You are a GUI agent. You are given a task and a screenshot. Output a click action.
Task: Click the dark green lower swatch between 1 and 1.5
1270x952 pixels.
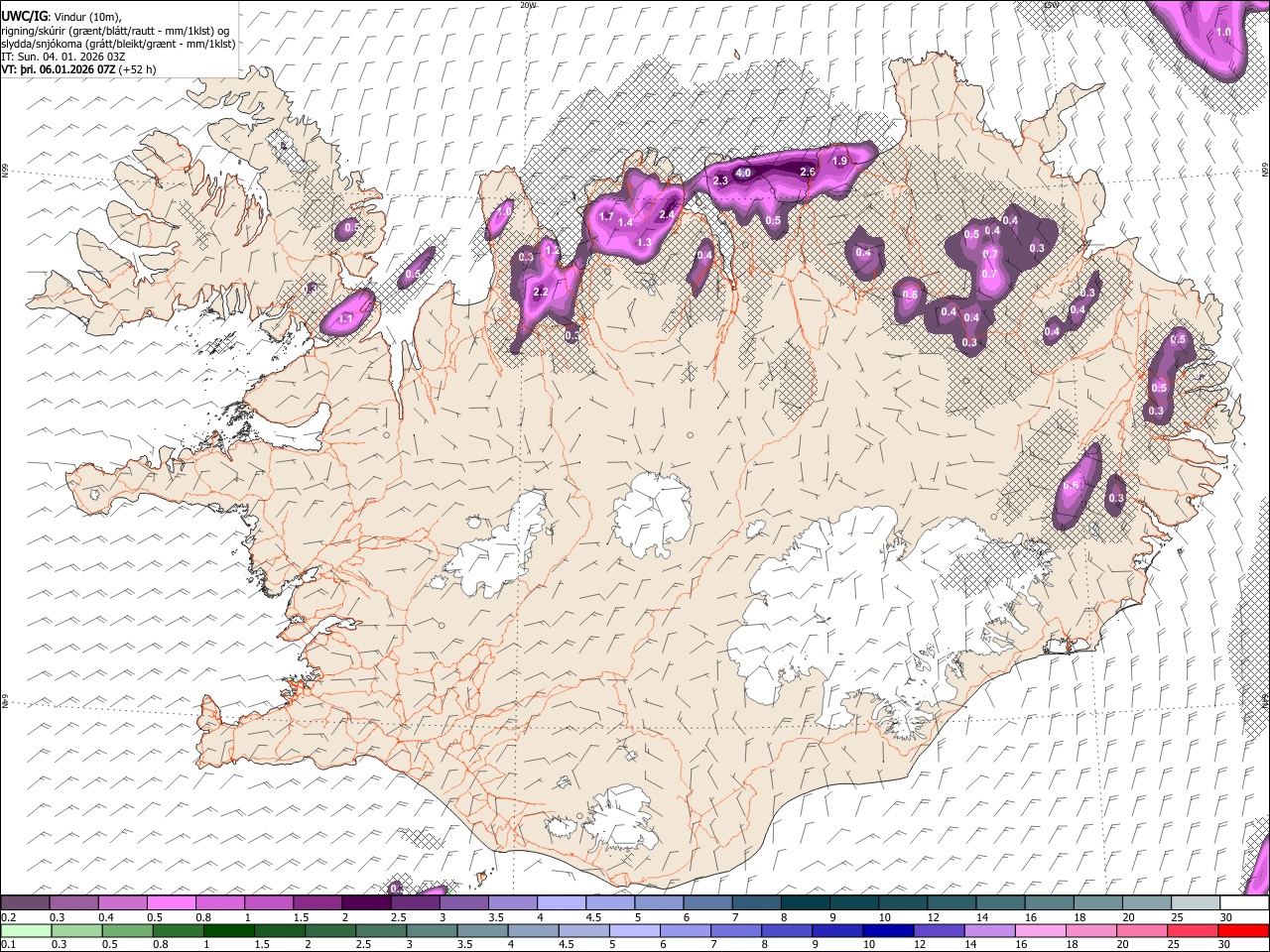pos(228,930)
